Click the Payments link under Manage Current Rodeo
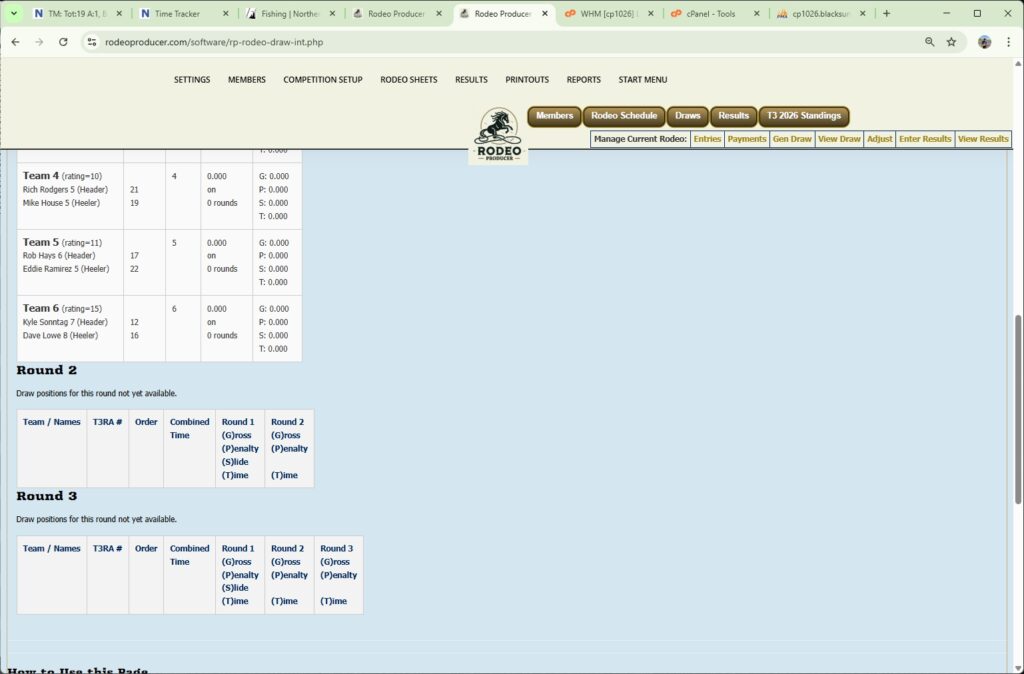1024x674 pixels. pos(746,139)
